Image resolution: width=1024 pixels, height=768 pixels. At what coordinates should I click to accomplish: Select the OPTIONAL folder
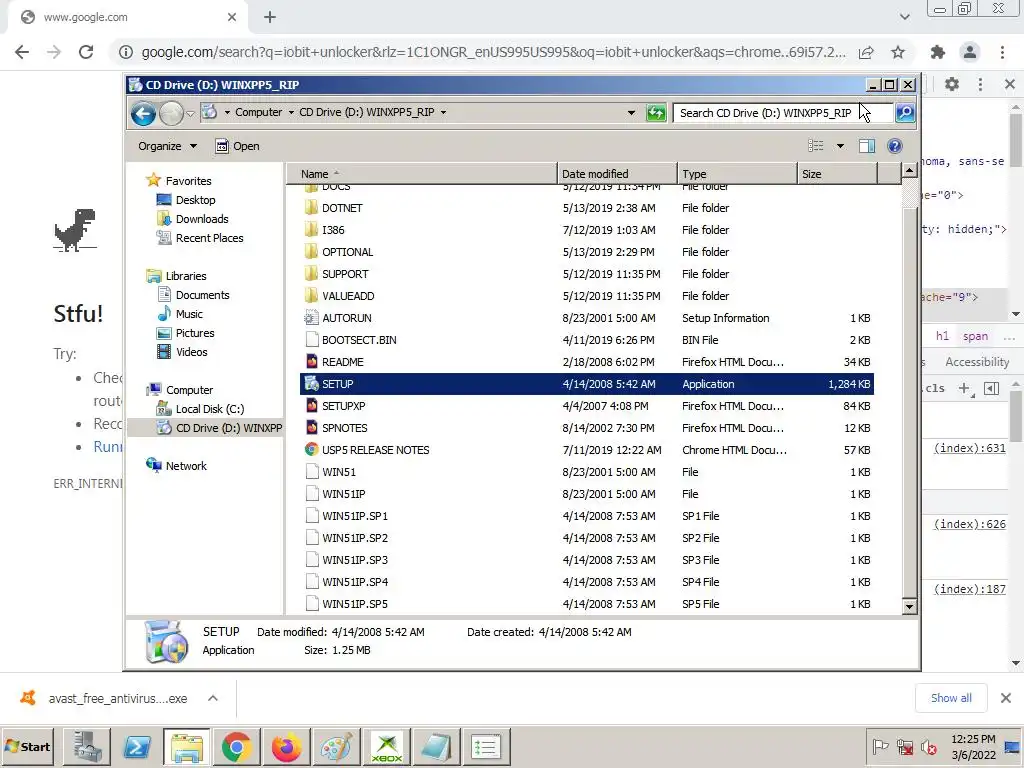click(586, 252)
